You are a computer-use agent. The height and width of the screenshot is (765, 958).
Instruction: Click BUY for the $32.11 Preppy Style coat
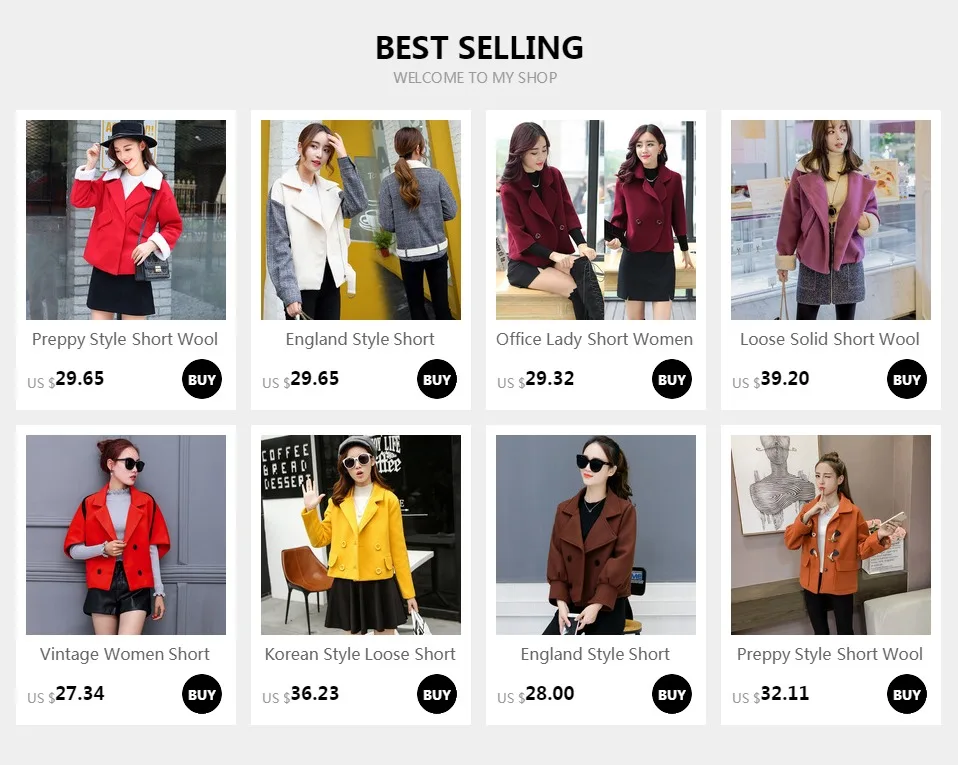(907, 694)
